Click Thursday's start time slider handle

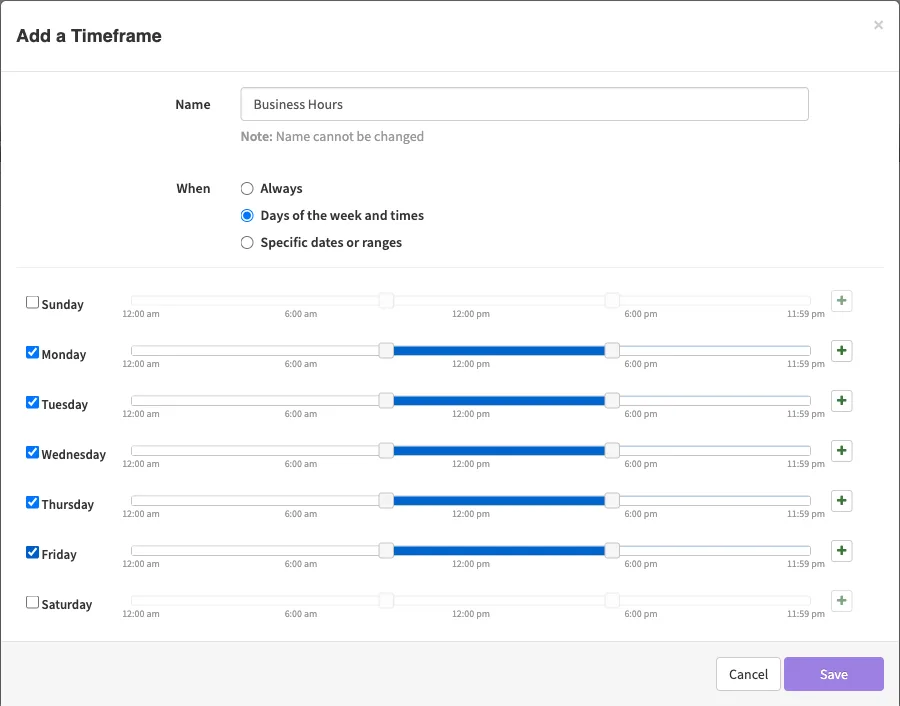click(x=386, y=501)
